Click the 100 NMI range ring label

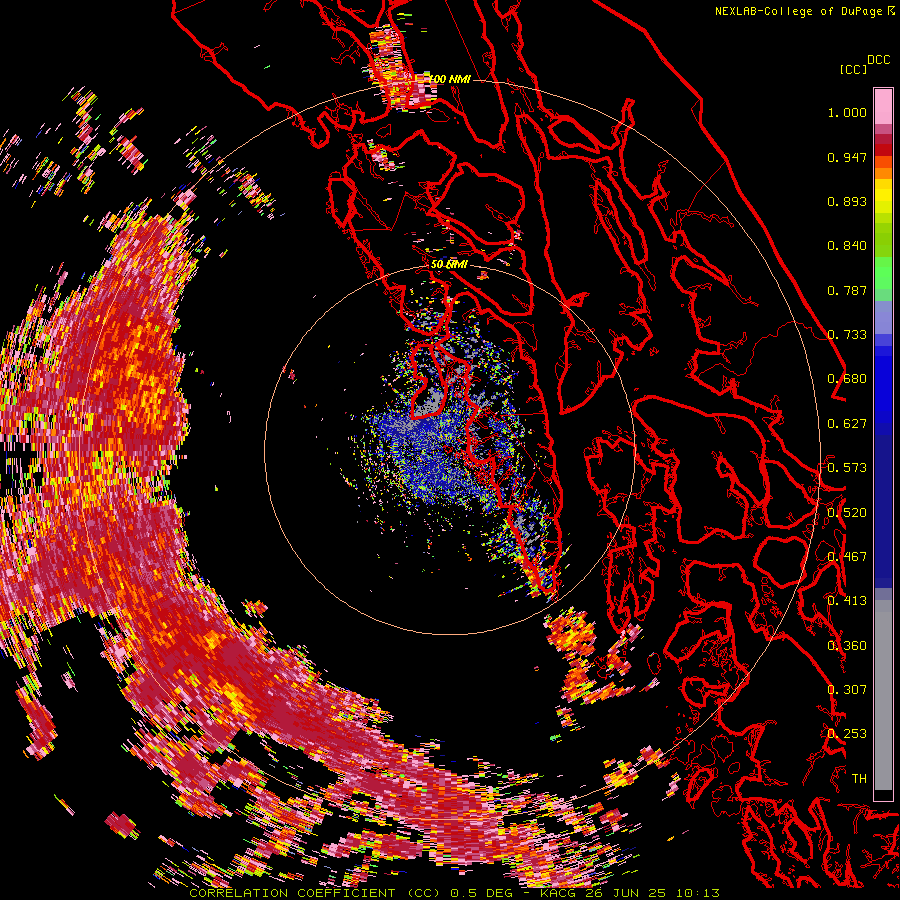pos(450,79)
